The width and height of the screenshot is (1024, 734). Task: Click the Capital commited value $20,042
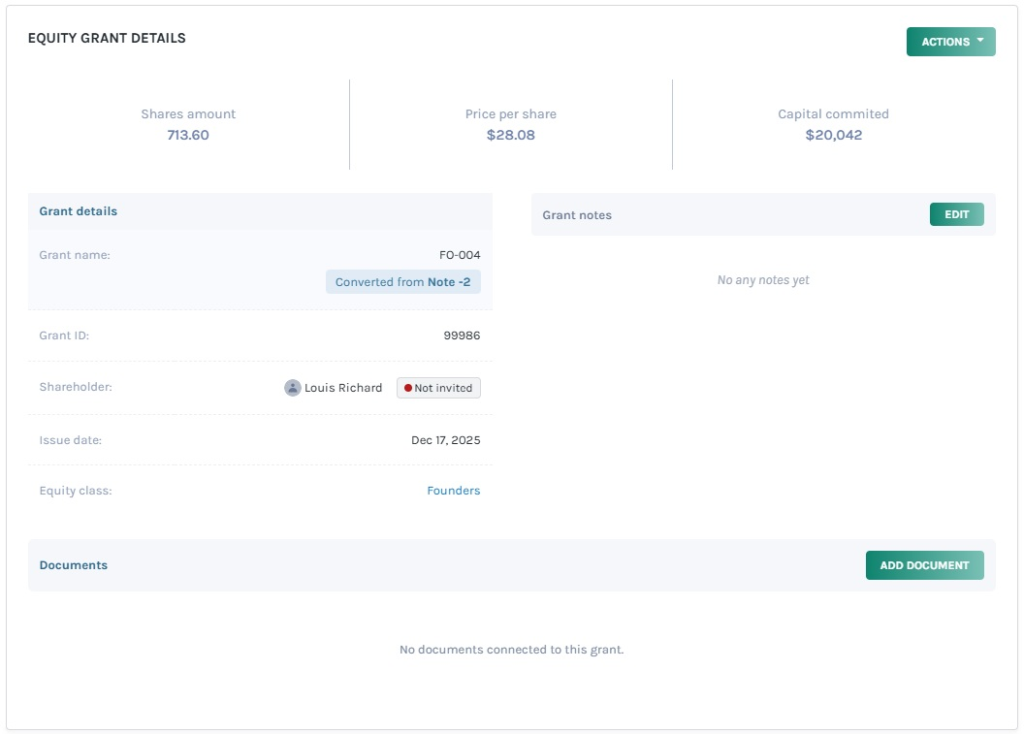coord(833,135)
